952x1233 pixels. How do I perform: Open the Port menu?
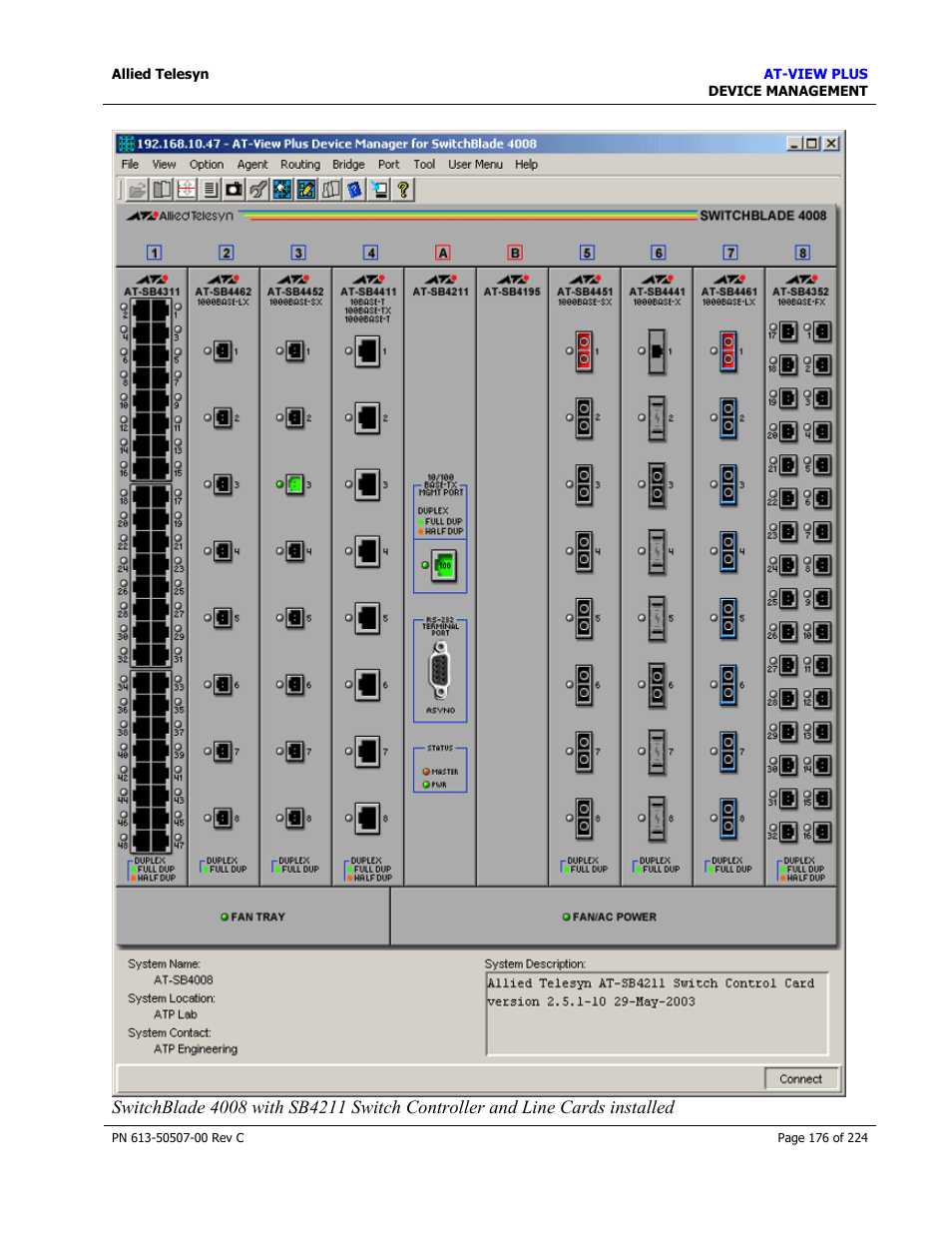click(x=388, y=165)
